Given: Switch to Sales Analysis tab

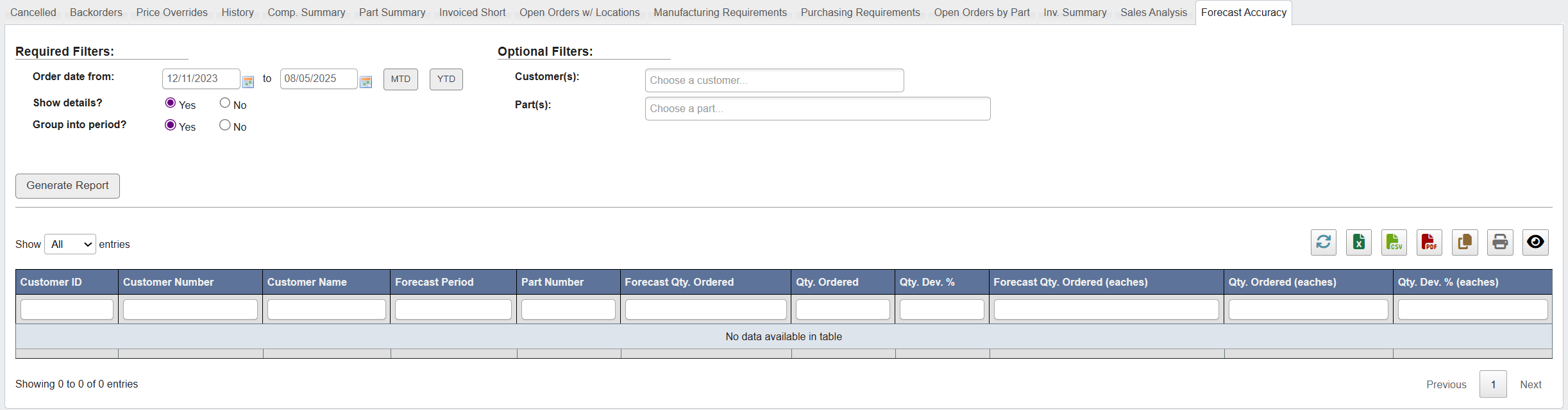Looking at the screenshot, I should [1154, 12].
